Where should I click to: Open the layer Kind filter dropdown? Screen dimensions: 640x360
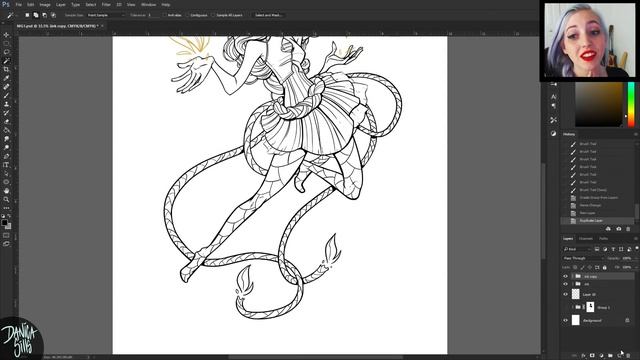(x=577, y=249)
